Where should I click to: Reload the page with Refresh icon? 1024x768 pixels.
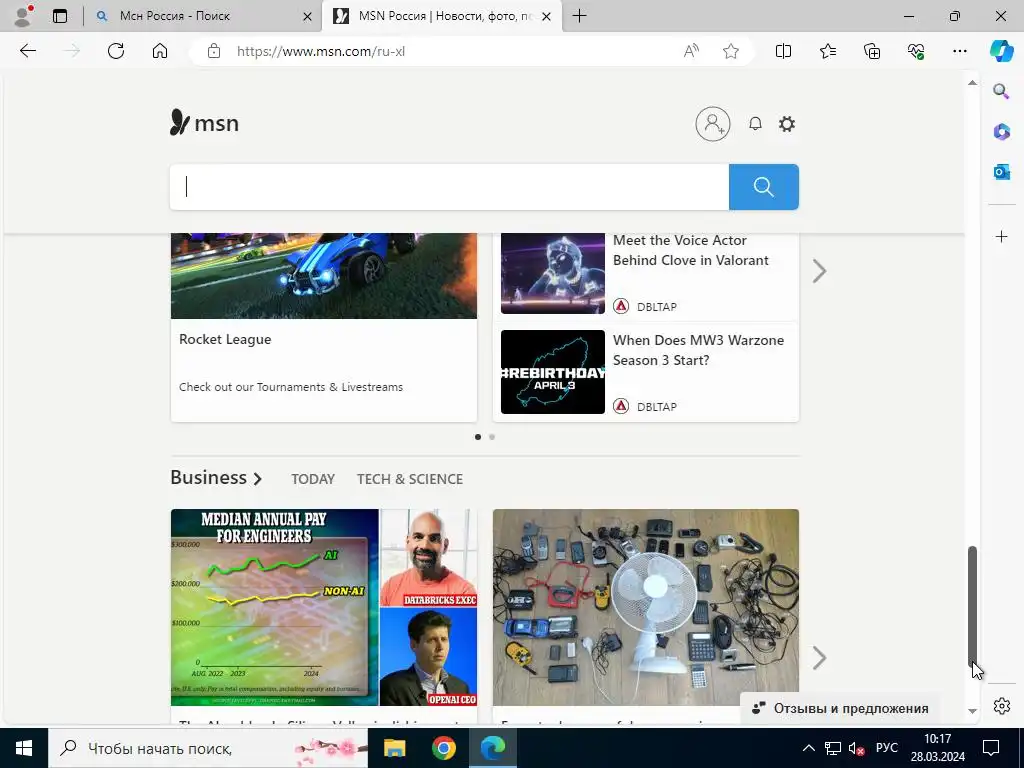point(116,51)
